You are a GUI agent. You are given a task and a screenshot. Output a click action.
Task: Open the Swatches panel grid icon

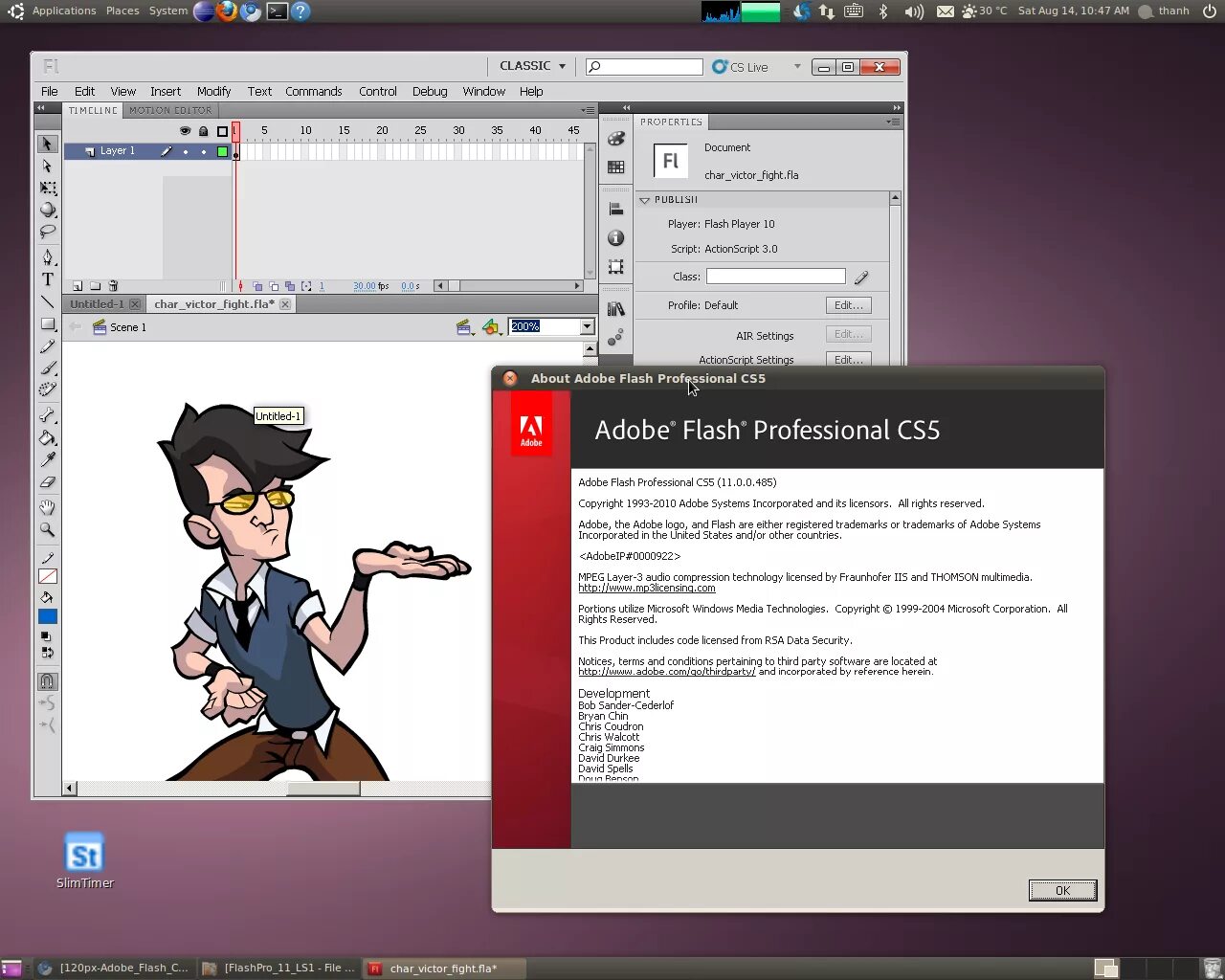click(x=616, y=167)
